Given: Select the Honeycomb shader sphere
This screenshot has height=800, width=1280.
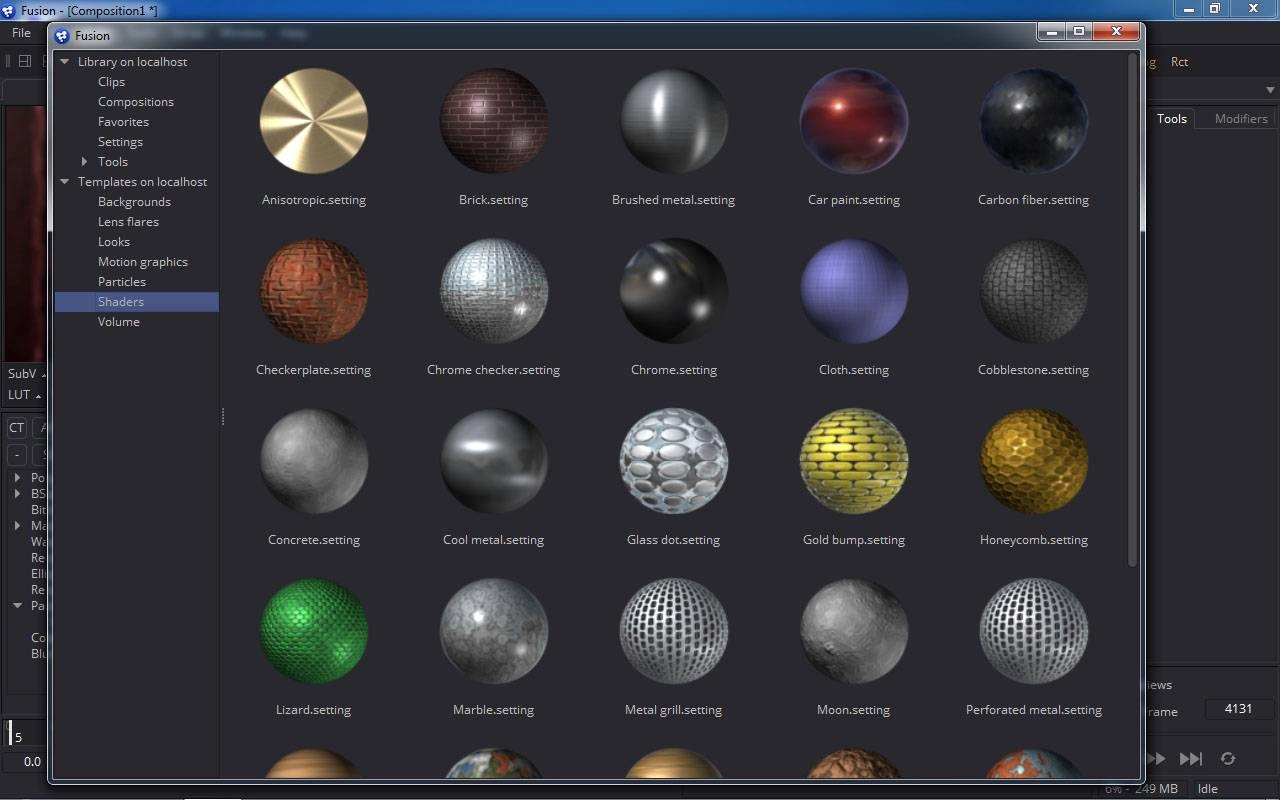Looking at the screenshot, I should [x=1034, y=461].
